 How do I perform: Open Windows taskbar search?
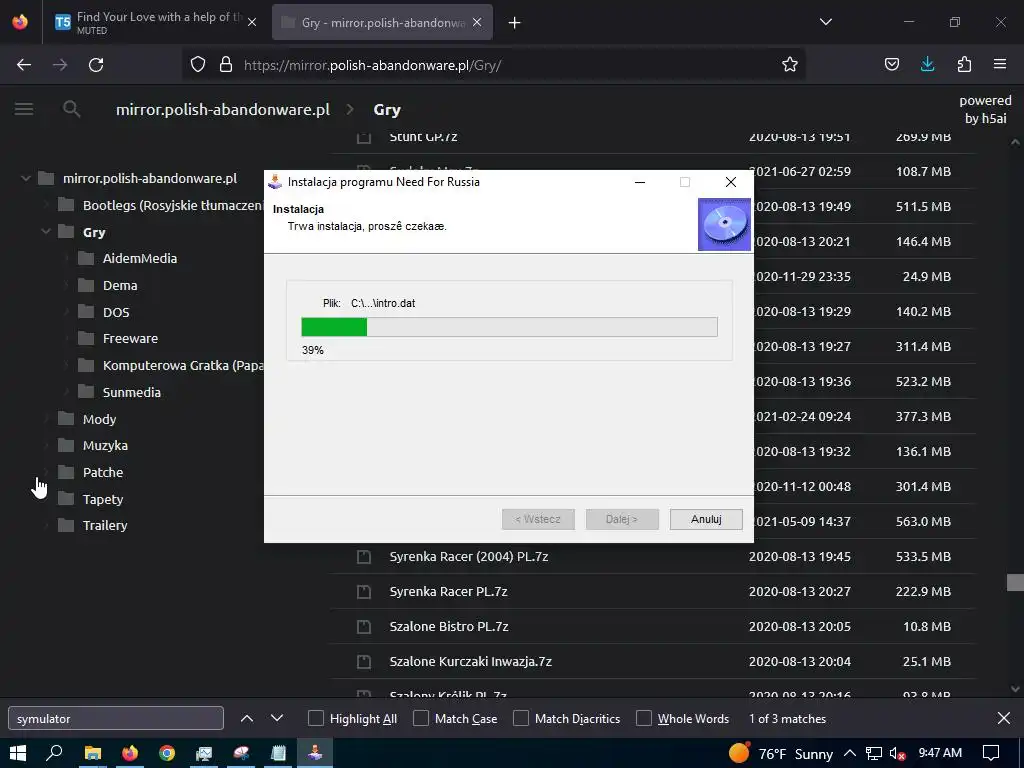point(54,753)
